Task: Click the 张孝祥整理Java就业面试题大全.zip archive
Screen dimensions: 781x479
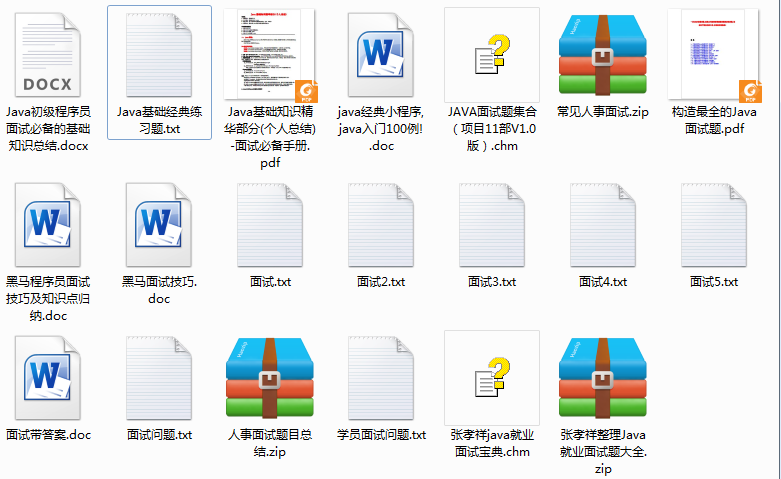Action: tap(603, 378)
